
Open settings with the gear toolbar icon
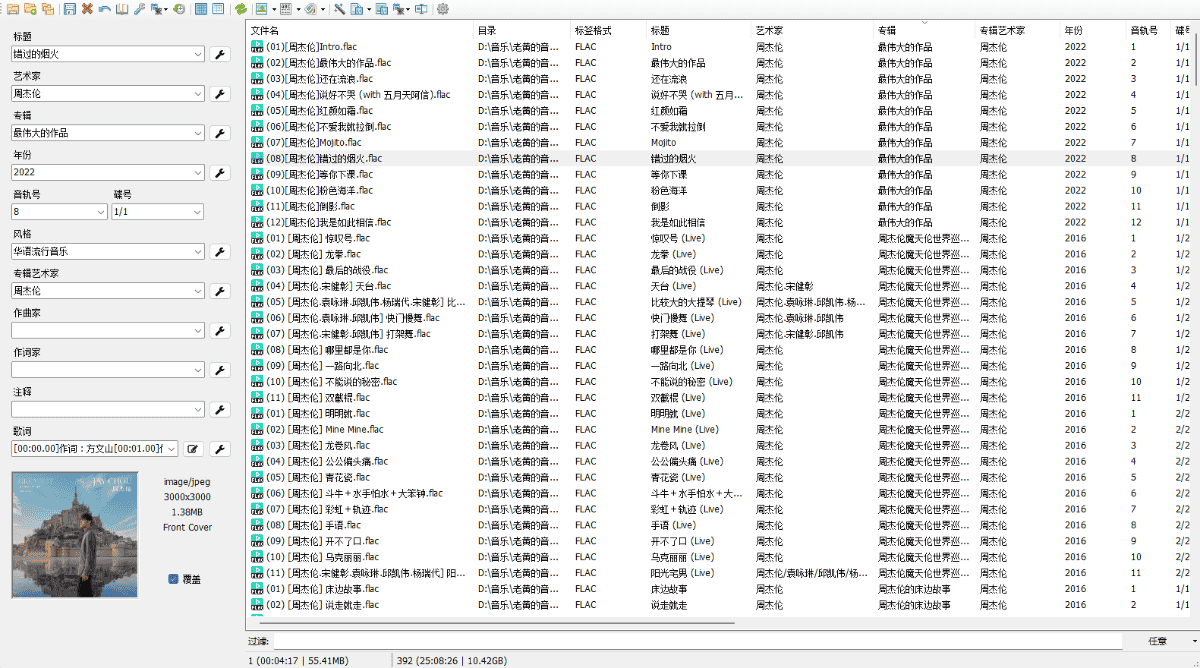click(443, 9)
